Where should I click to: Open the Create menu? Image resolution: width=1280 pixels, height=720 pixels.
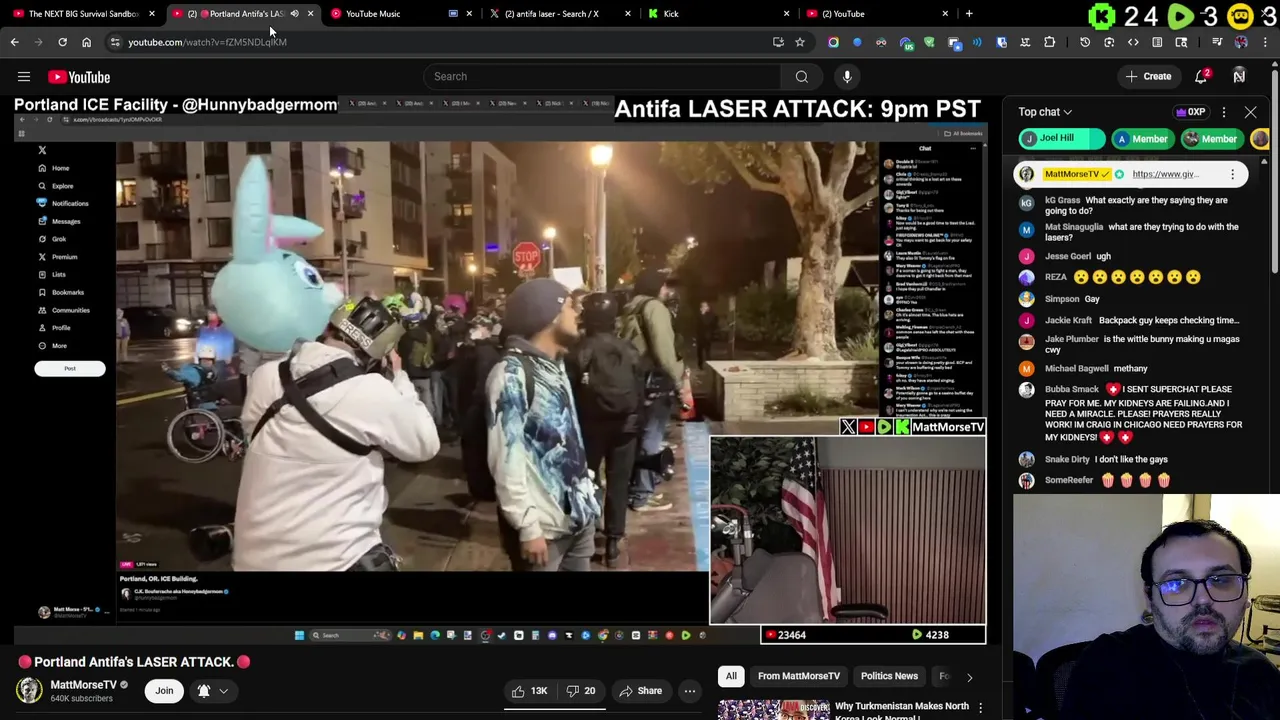(x=1148, y=76)
